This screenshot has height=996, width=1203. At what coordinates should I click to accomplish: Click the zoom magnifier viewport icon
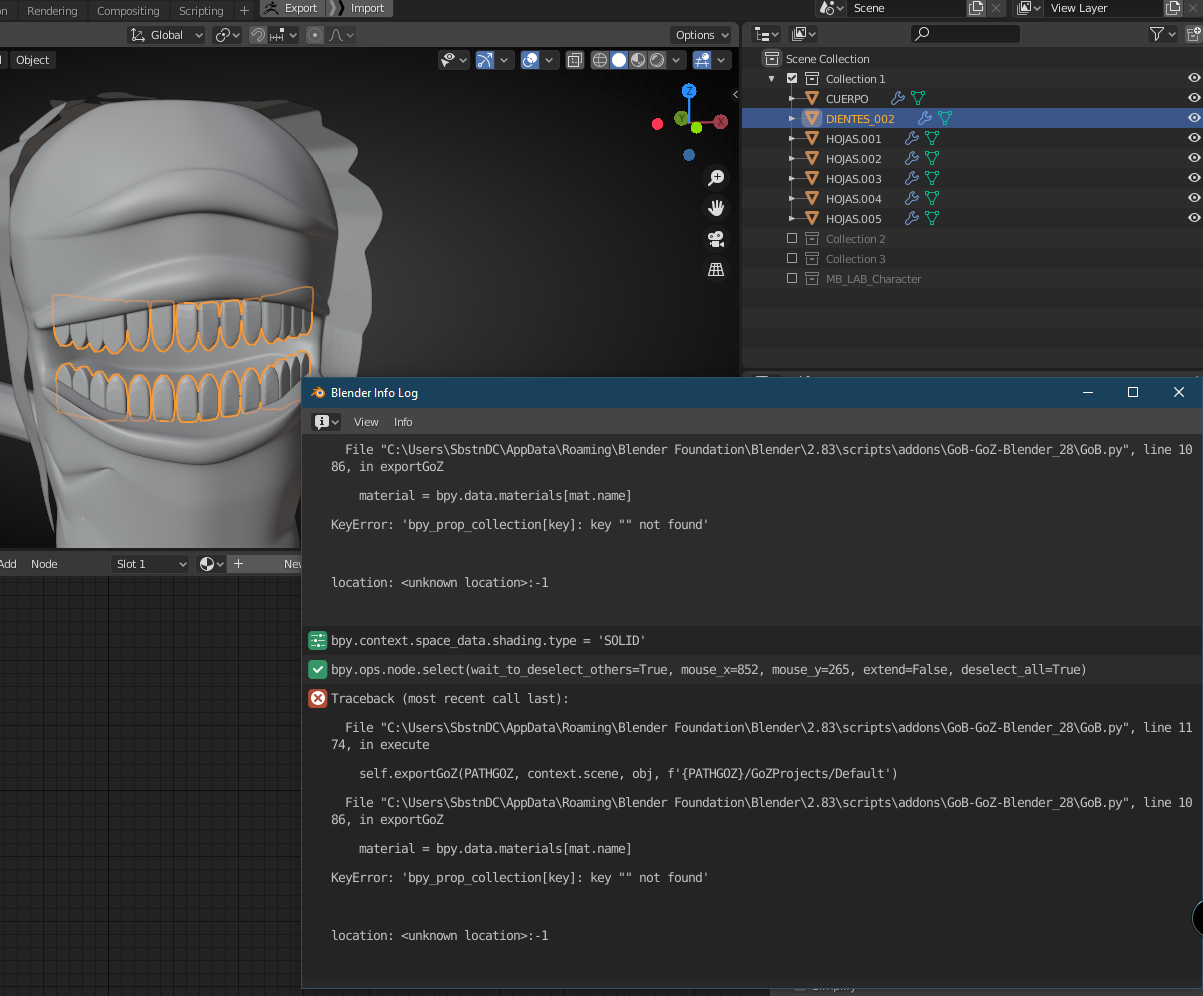[x=716, y=178]
